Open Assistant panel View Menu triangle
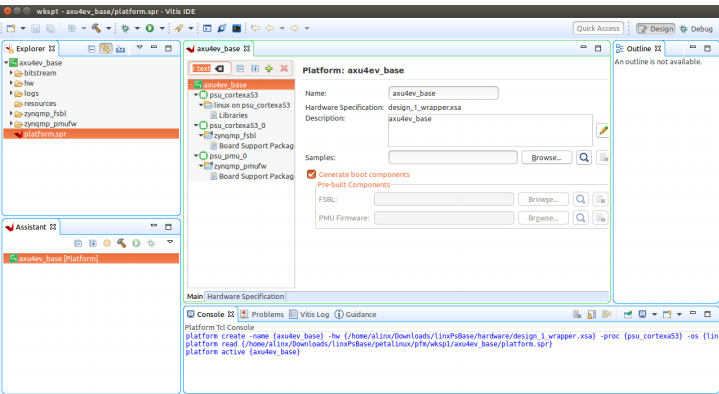Screen dimensions: 719x394 tap(170, 242)
